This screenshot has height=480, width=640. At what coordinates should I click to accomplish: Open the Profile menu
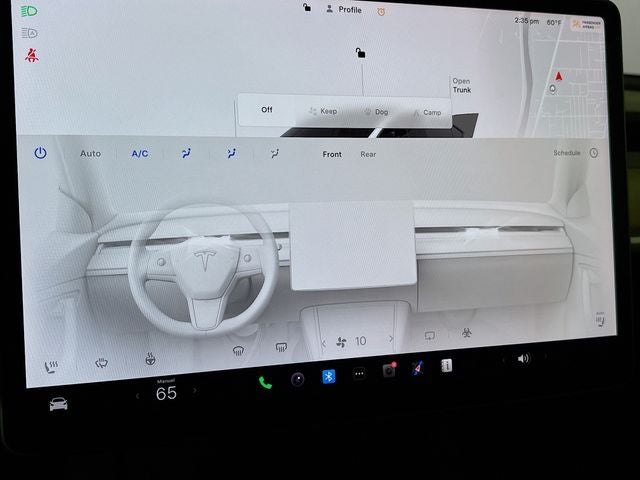(344, 9)
